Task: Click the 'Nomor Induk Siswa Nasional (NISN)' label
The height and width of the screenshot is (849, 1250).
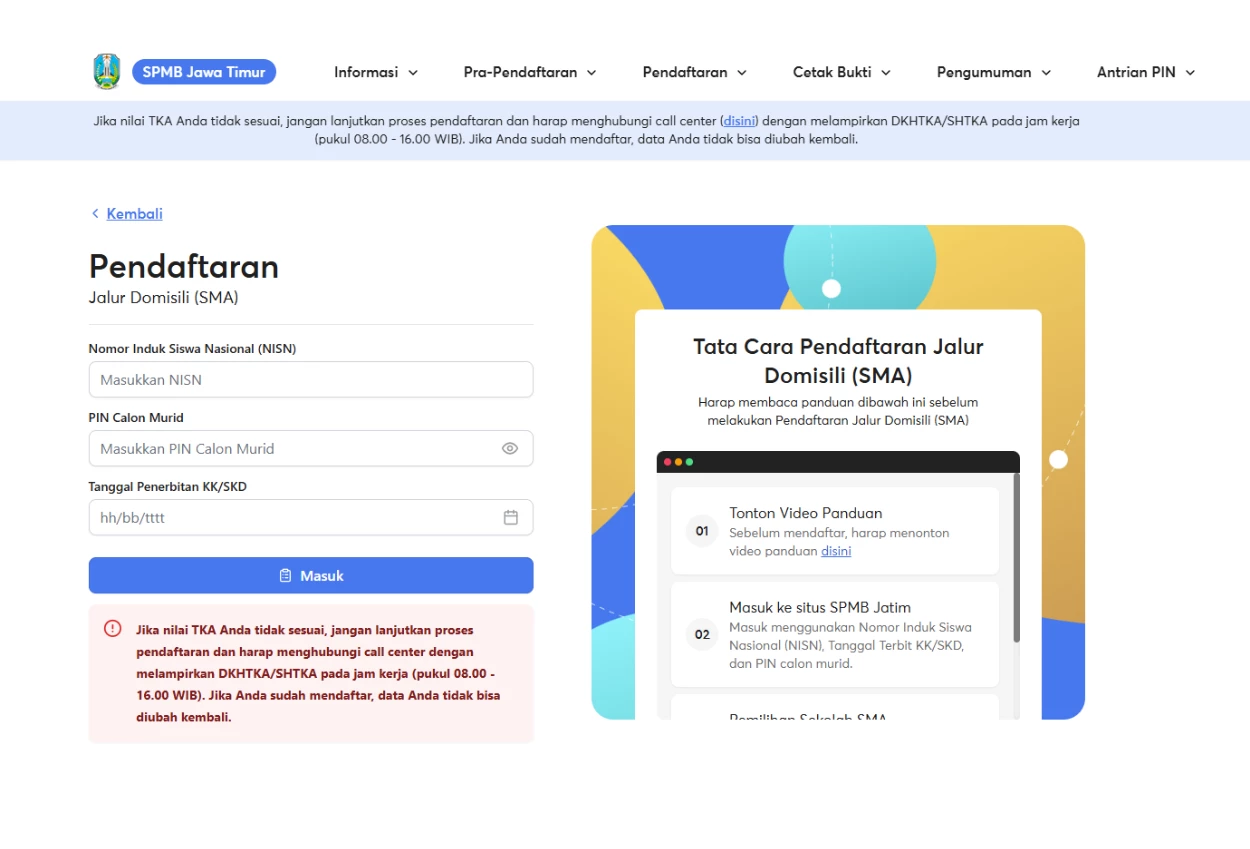Action: [192, 349]
